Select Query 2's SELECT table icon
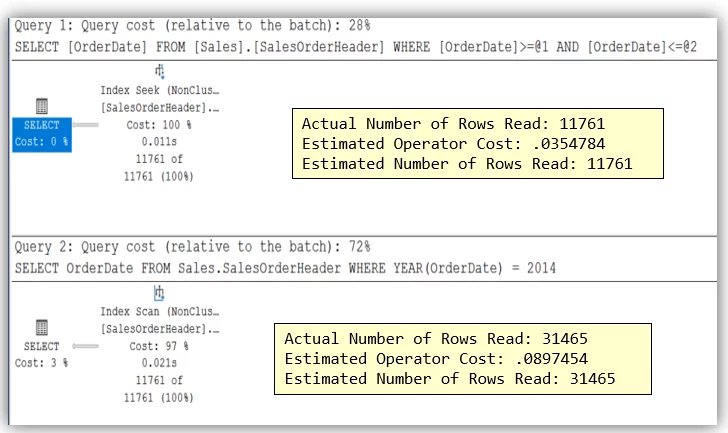 point(41,327)
